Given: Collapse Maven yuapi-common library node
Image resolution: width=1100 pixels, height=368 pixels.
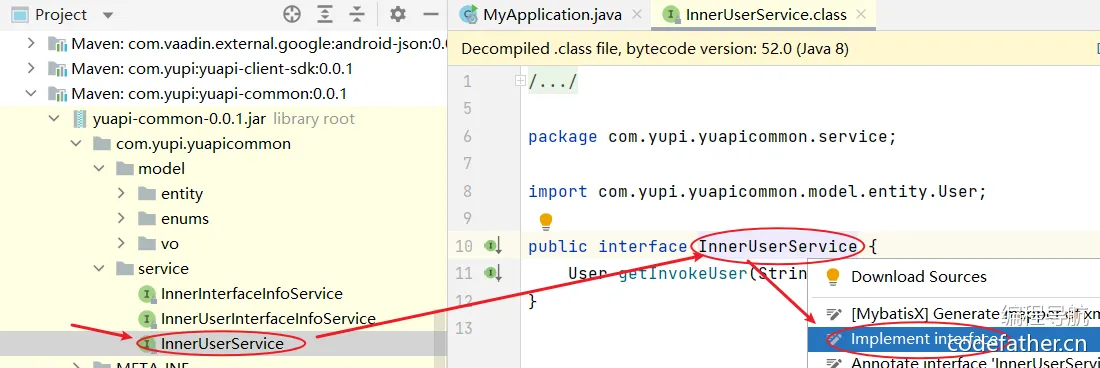Looking at the screenshot, I should tap(30, 94).
